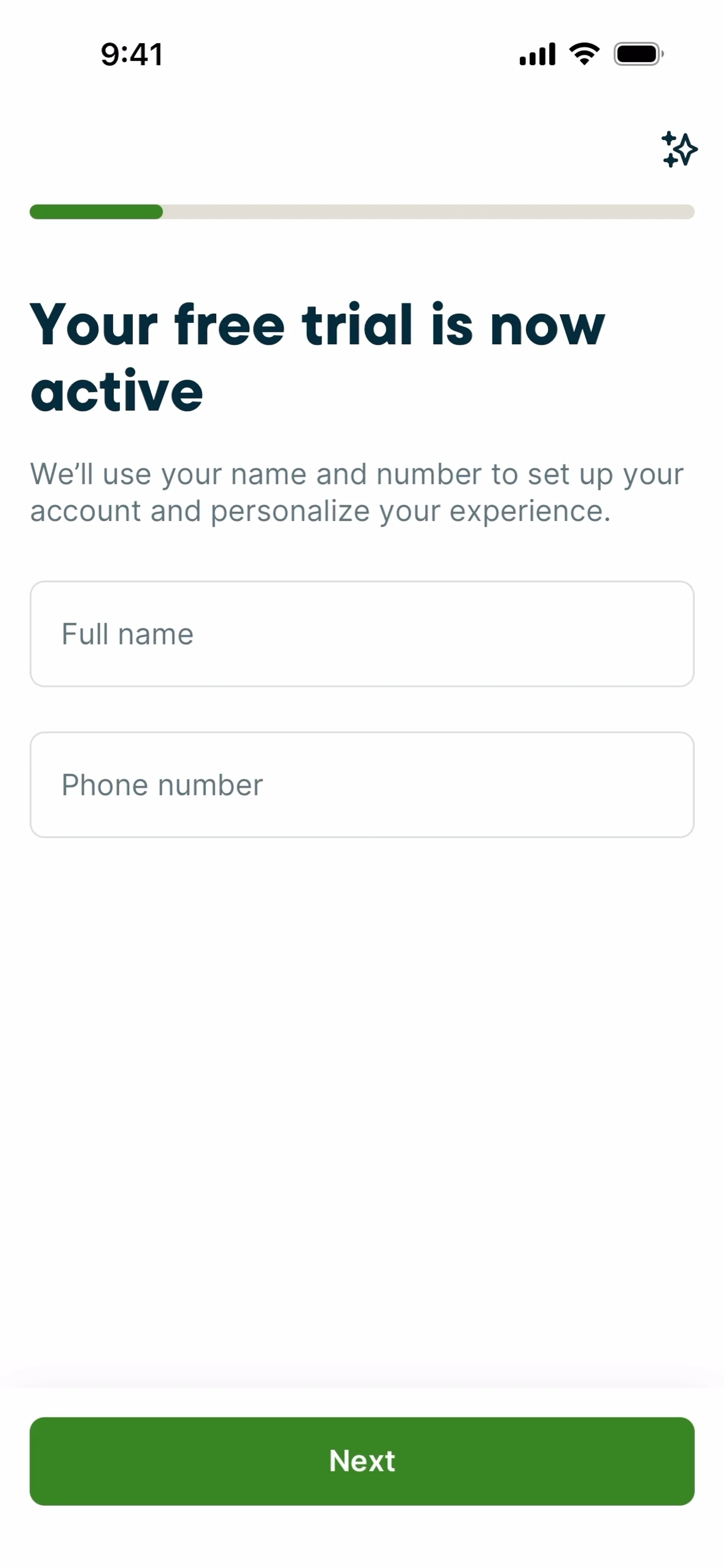This screenshot has height=1568, width=724.
Task: Tap the 9:41 clock in status bar
Action: click(x=132, y=54)
